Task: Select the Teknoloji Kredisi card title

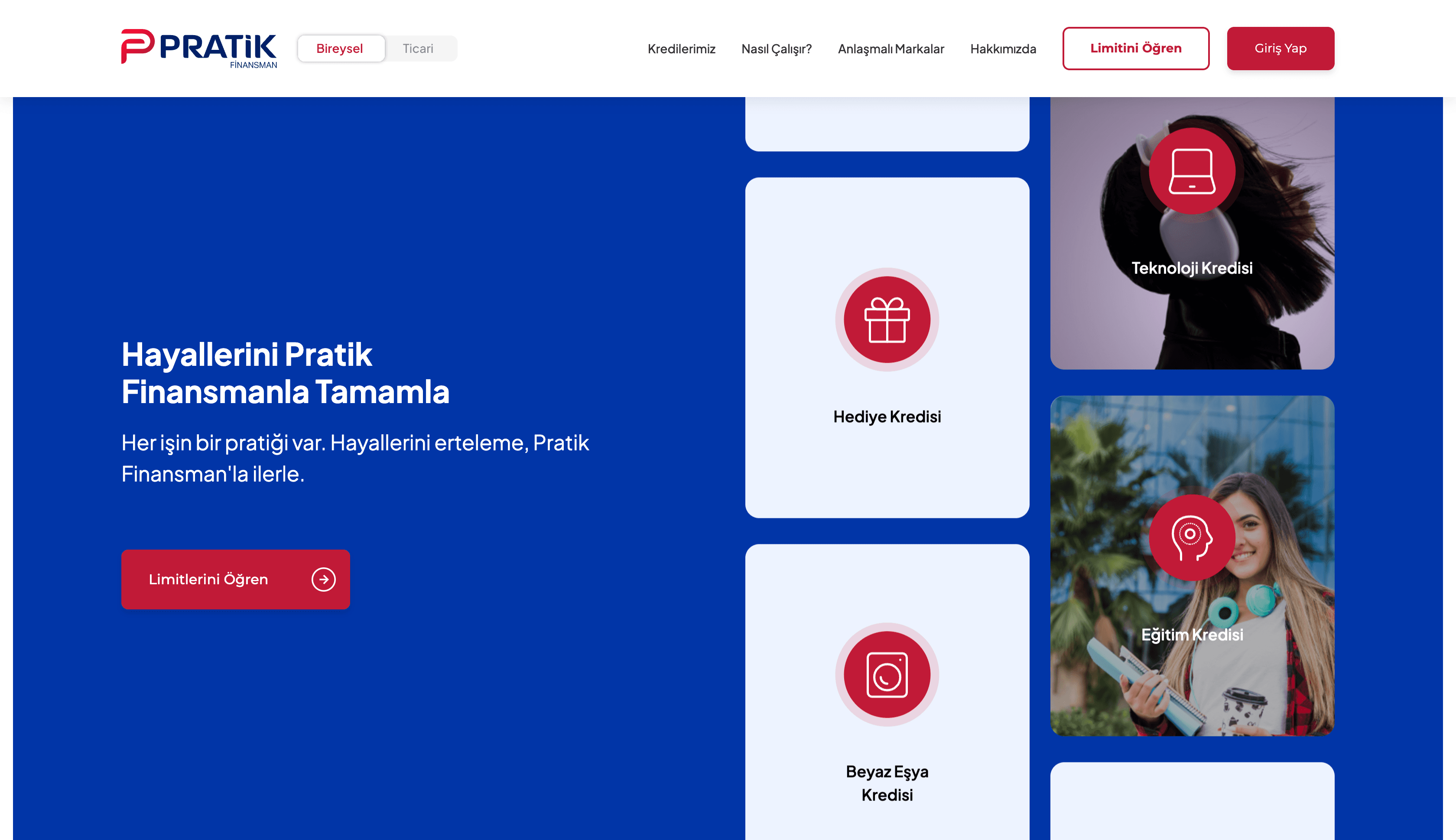Action: pos(1192,268)
